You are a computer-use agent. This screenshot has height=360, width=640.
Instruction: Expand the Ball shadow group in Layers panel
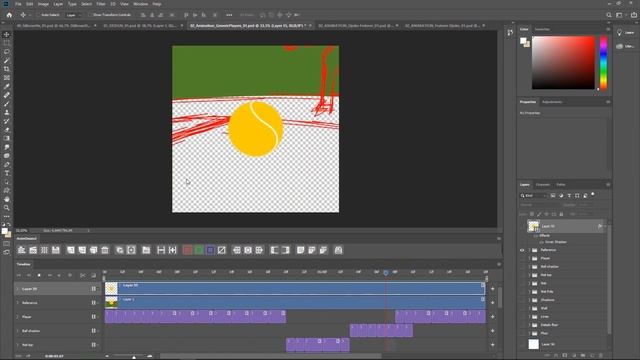[530, 267]
